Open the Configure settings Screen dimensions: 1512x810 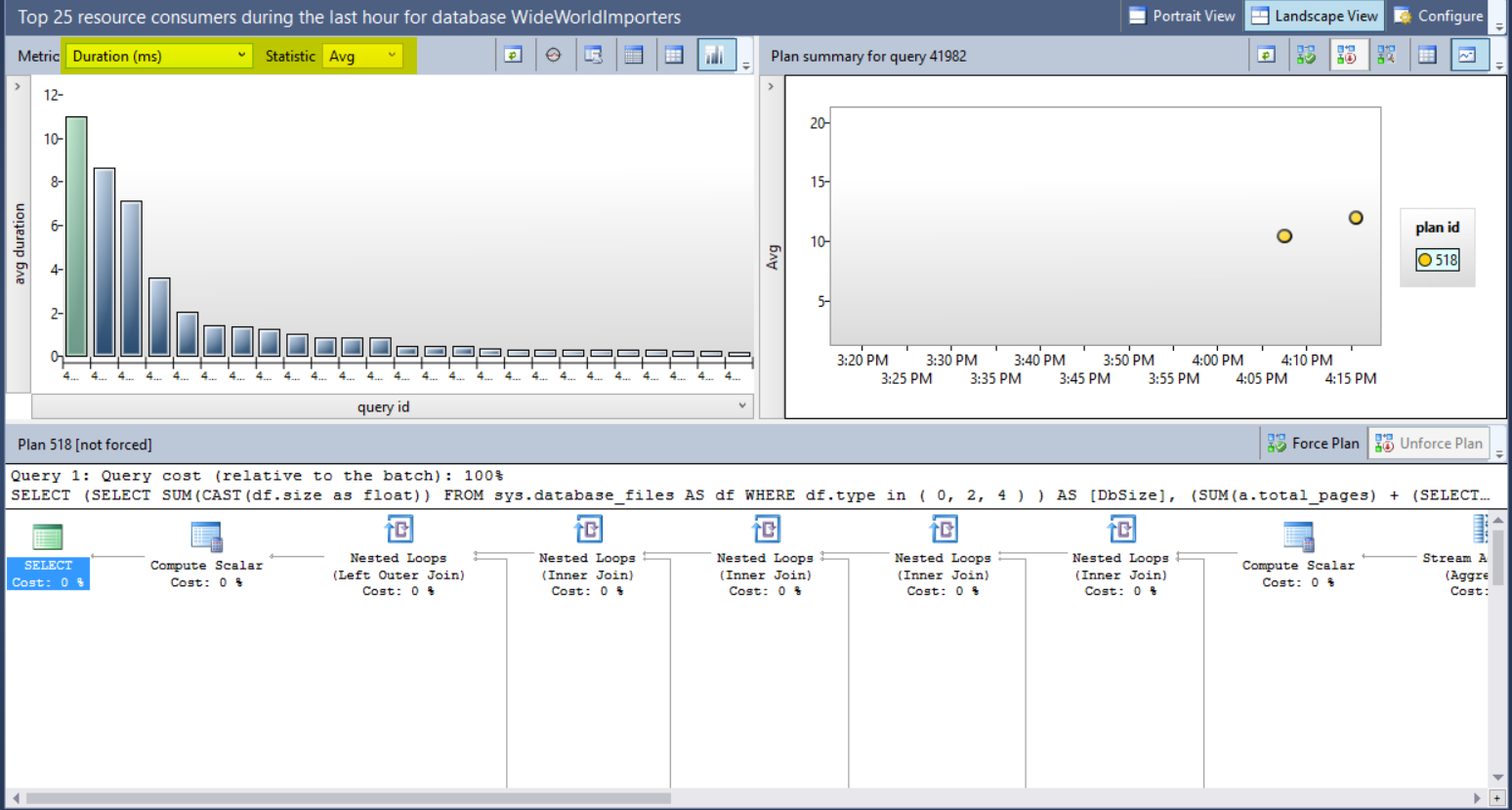(1439, 16)
